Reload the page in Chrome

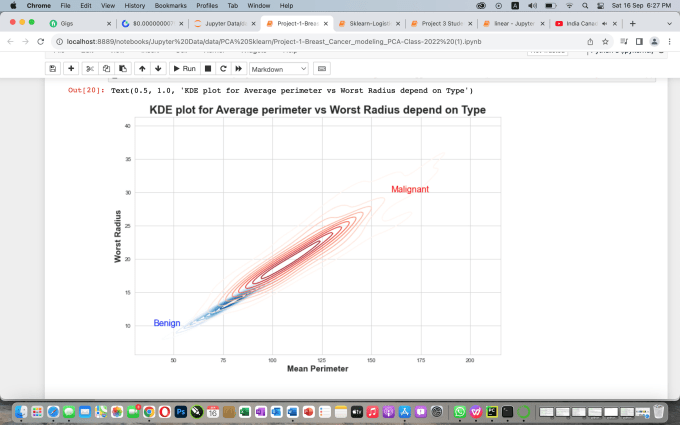(x=41, y=42)
